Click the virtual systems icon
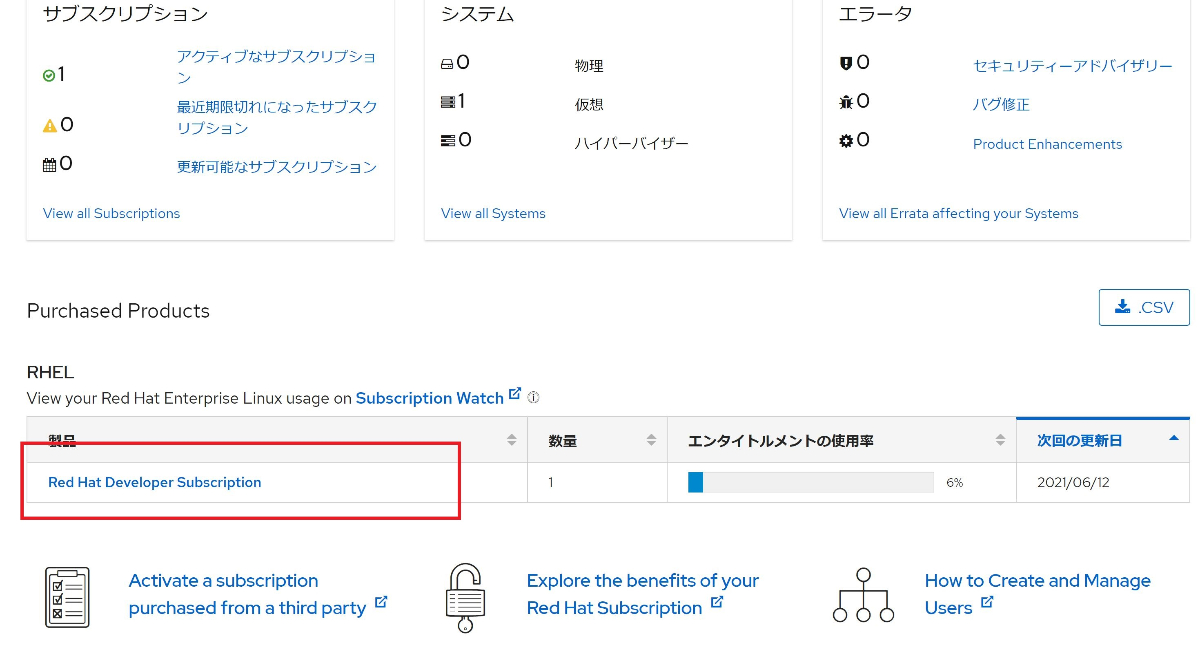Viewport: 1200px width, 667px height. point(447,102)
